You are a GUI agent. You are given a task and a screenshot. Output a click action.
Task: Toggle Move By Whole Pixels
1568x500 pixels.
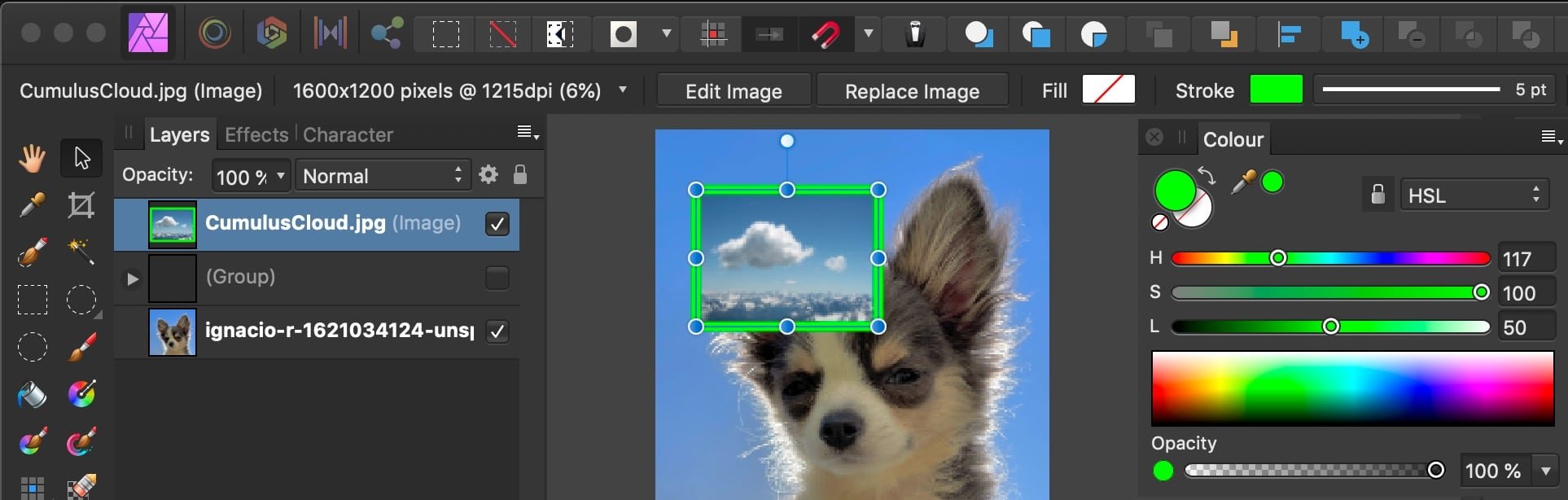(769, 34)
